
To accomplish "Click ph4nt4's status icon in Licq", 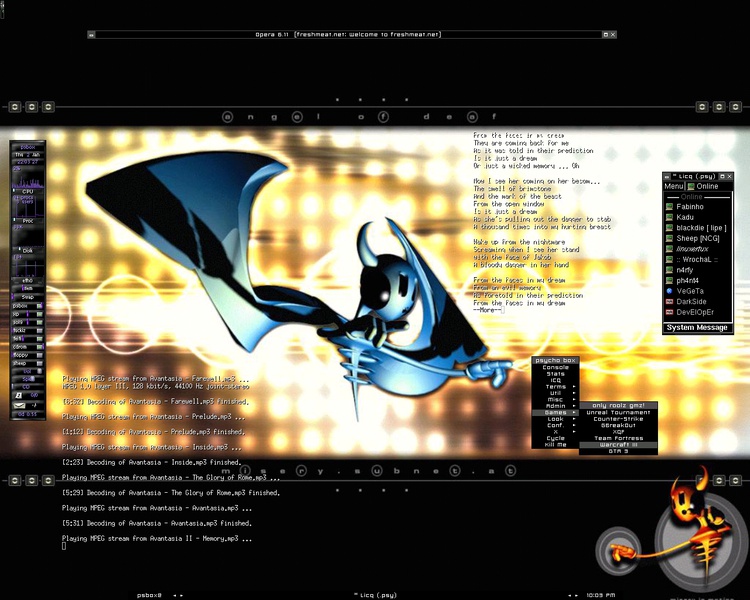I will click(670, 280).
